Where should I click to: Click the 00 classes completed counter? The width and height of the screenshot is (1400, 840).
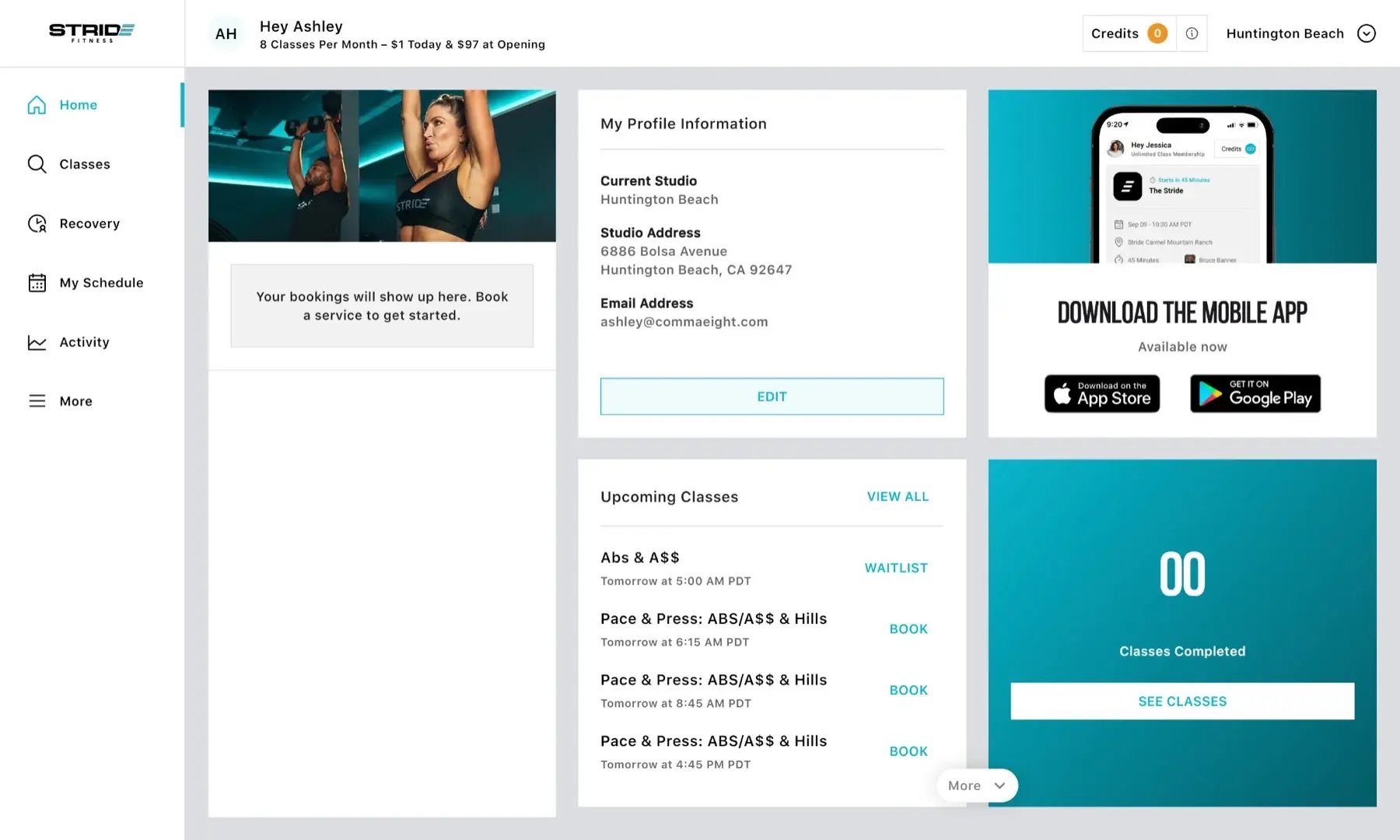[x=1182, y=575]
